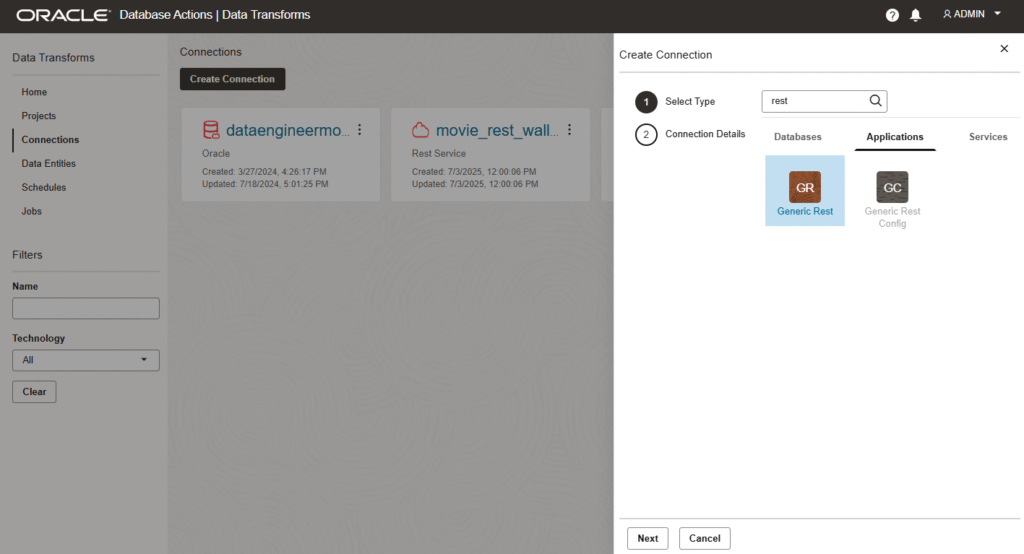Switch to the Services tab
Viewport: 1024px width, 554px height.
pyautogui.click(x=987, y=137)
